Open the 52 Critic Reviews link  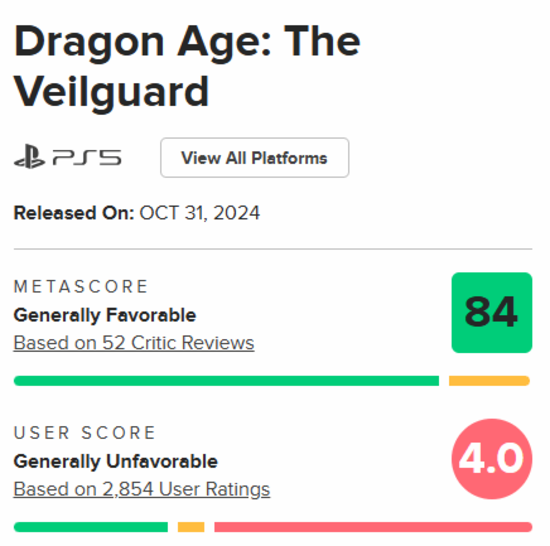134,343
